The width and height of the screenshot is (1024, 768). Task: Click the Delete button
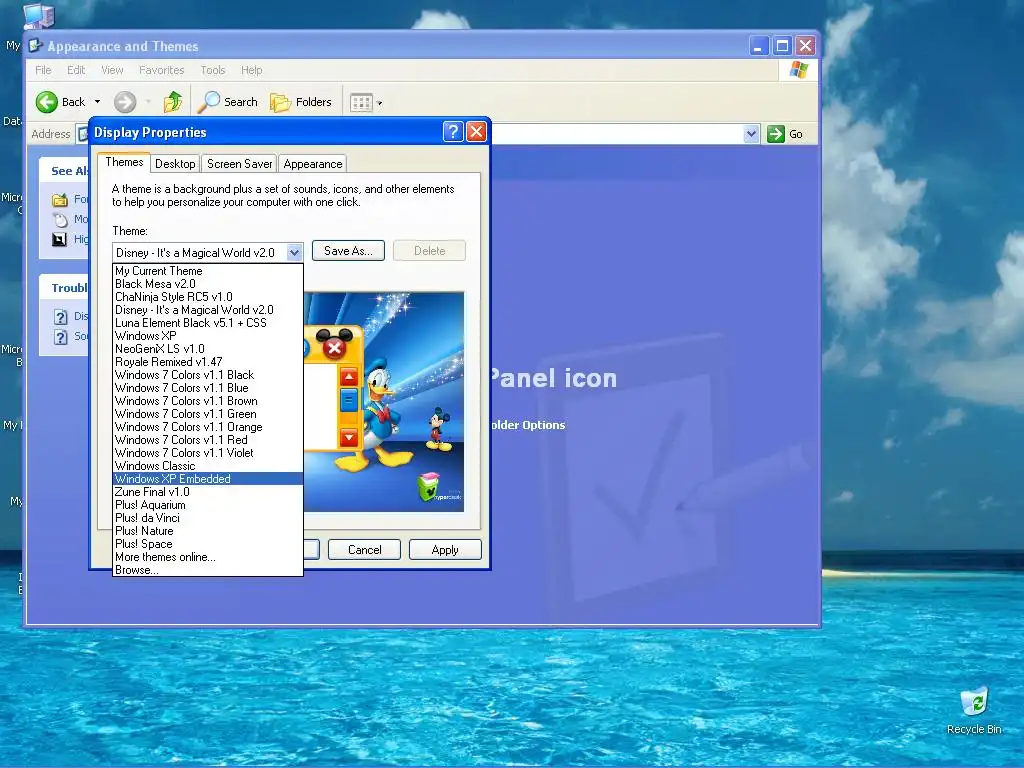click(429, 251)
